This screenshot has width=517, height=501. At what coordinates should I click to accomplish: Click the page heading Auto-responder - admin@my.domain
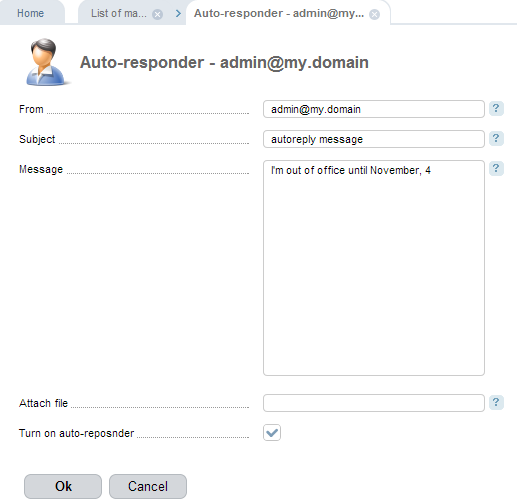pyautogui.click(x=224, y=62)
